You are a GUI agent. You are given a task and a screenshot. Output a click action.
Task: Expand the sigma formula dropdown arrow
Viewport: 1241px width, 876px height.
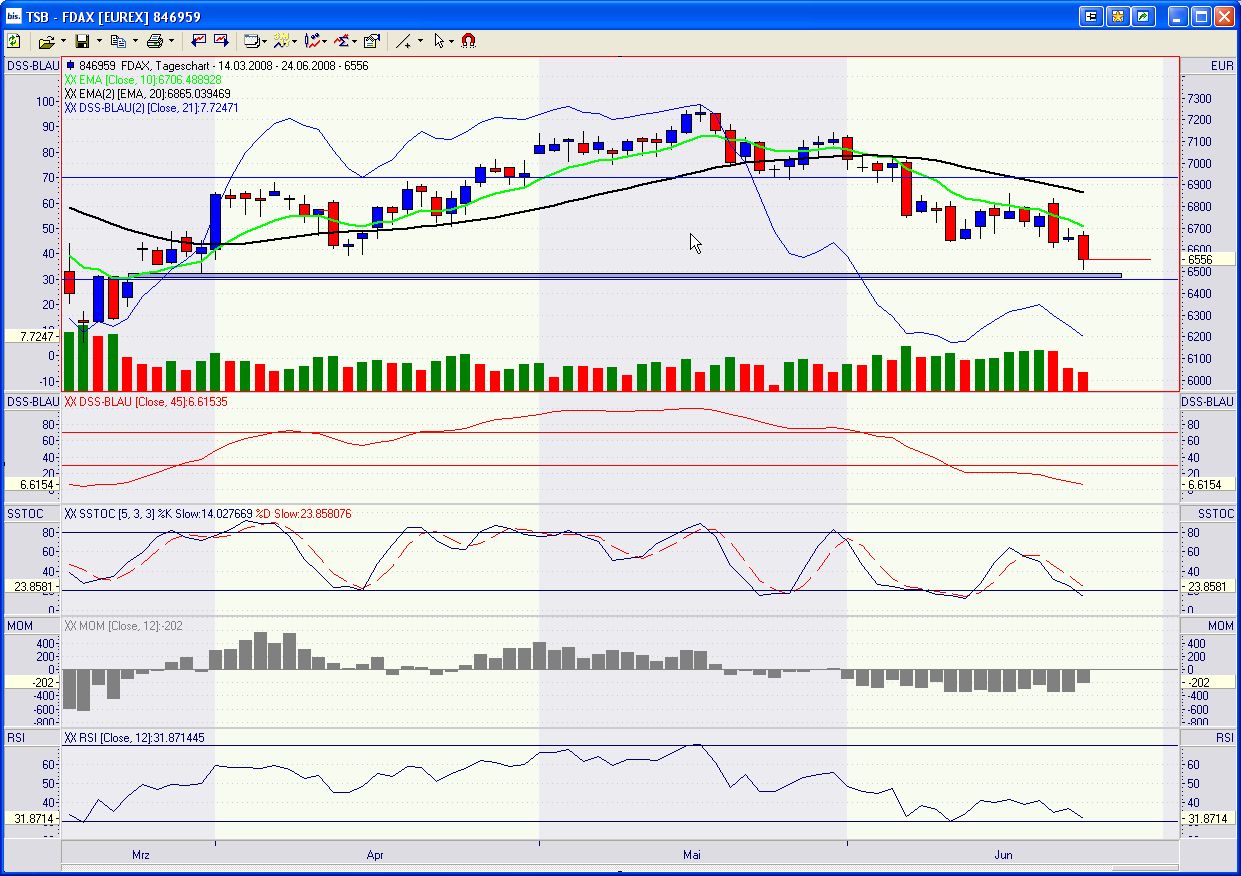[x=355, y=41]
